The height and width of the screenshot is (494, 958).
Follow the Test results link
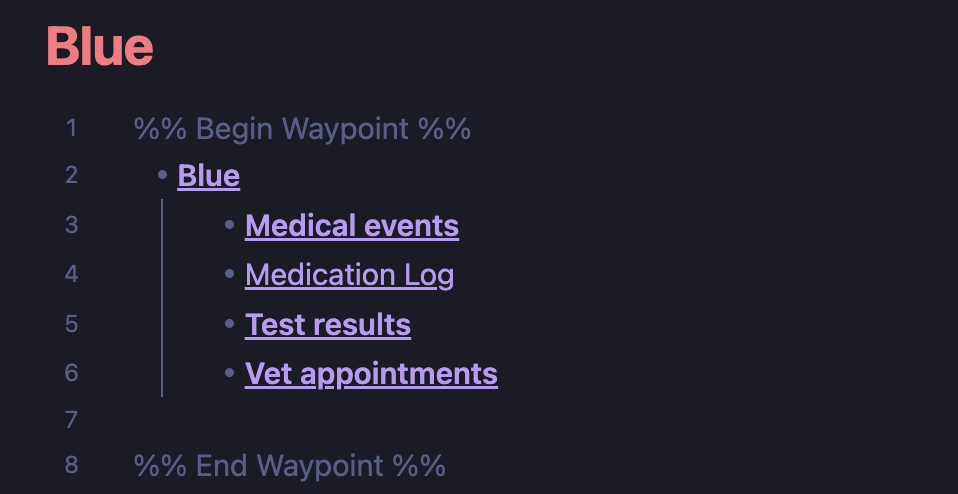(327, 325)
